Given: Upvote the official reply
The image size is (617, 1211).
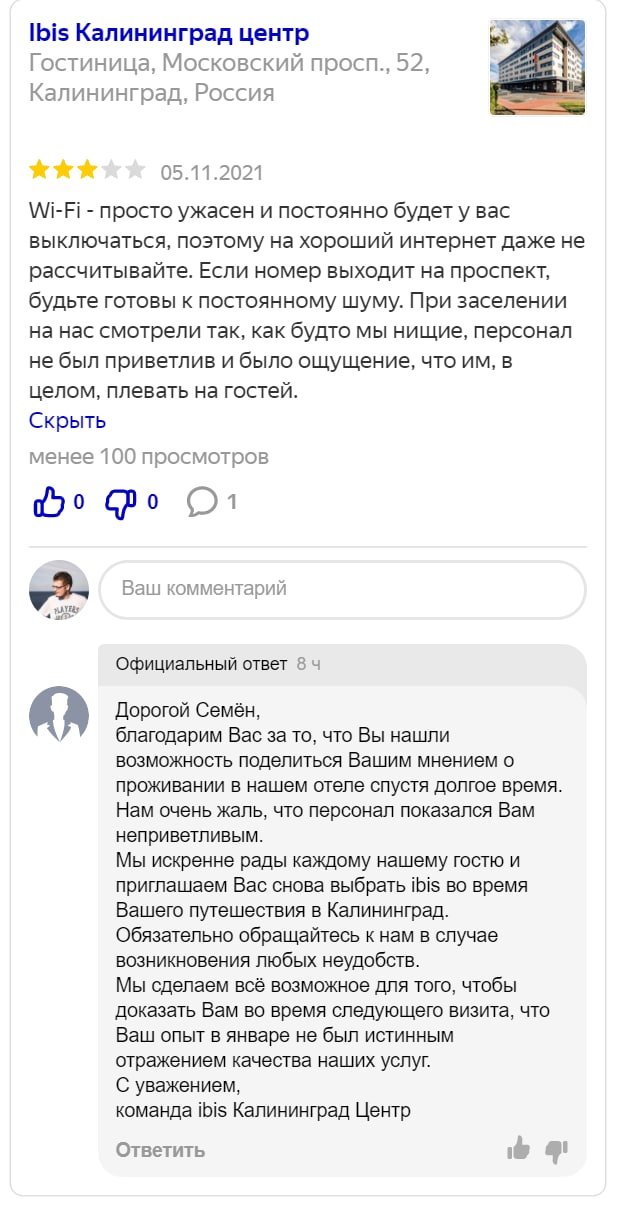Looking at the screenshot, I should [x=518, y=1149].
